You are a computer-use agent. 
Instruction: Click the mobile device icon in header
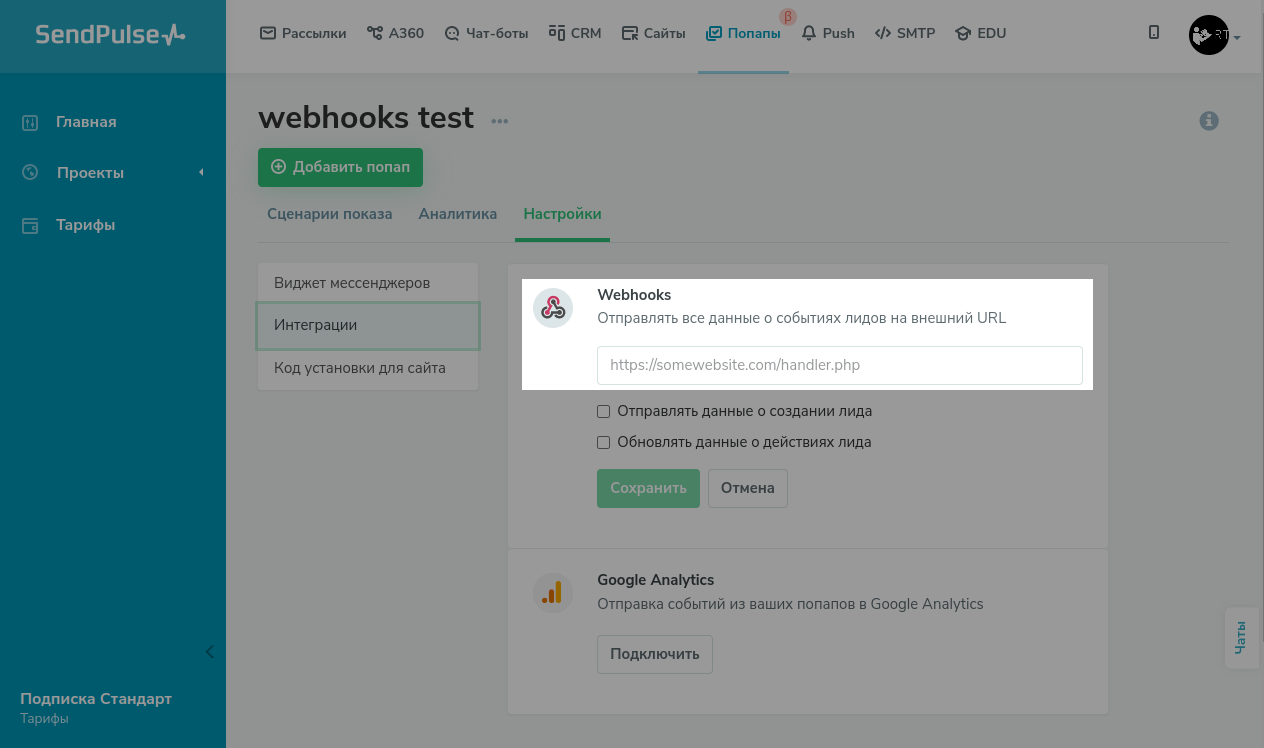pos(1154,33)
